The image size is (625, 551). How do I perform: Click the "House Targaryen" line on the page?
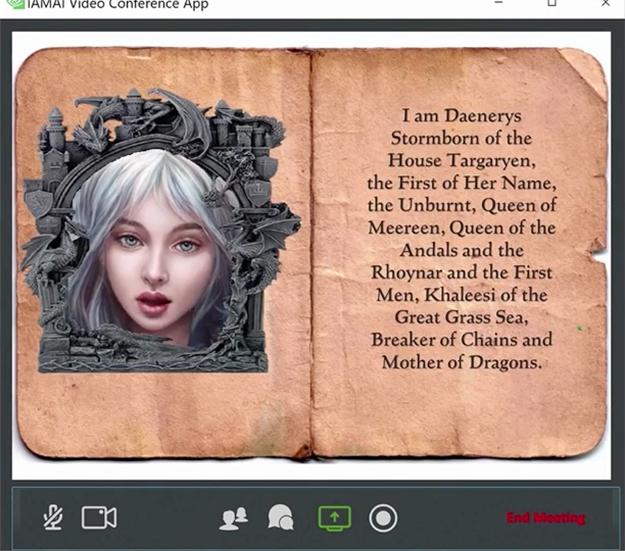coord(461,160)
